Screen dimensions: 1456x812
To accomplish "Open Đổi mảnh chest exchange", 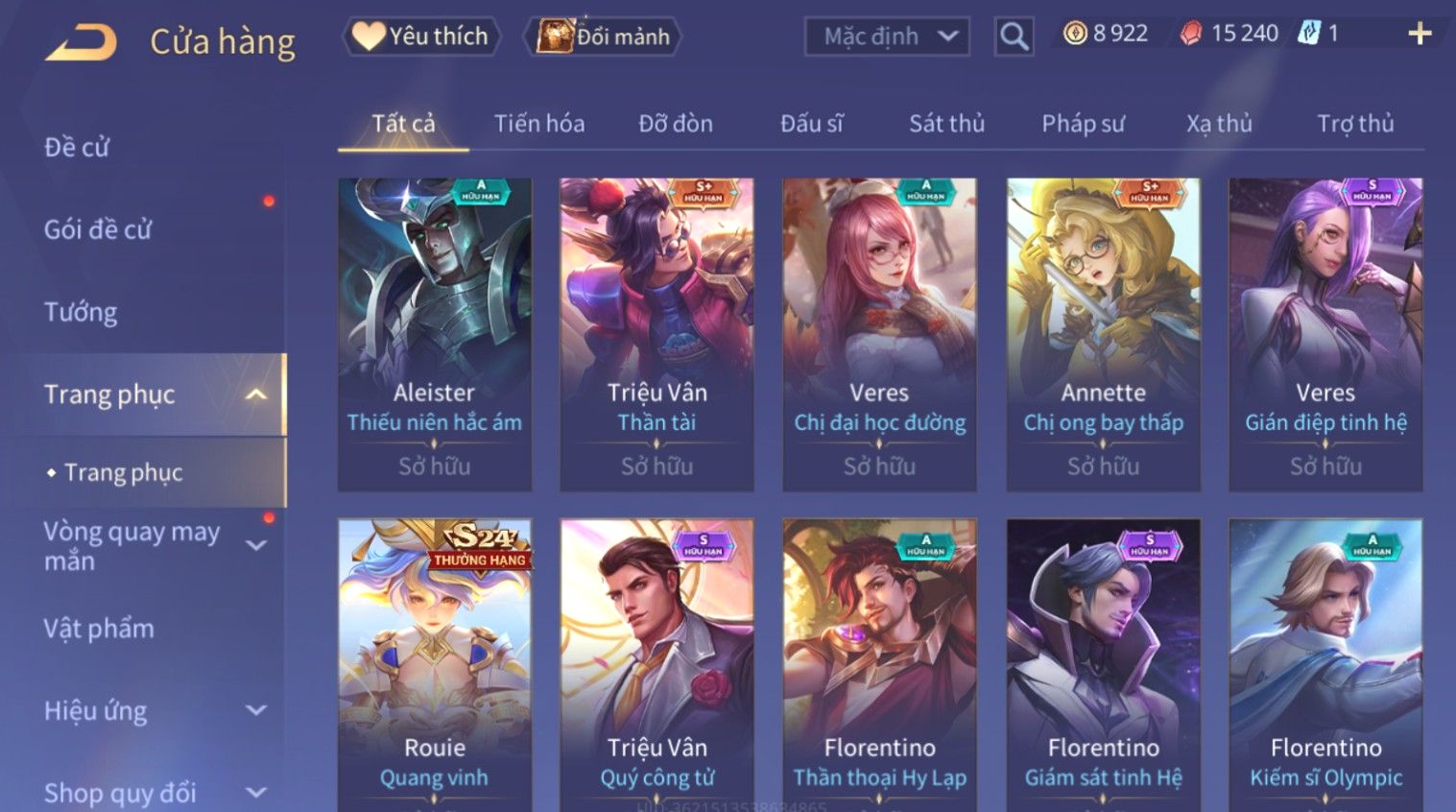I will [603, 36].
